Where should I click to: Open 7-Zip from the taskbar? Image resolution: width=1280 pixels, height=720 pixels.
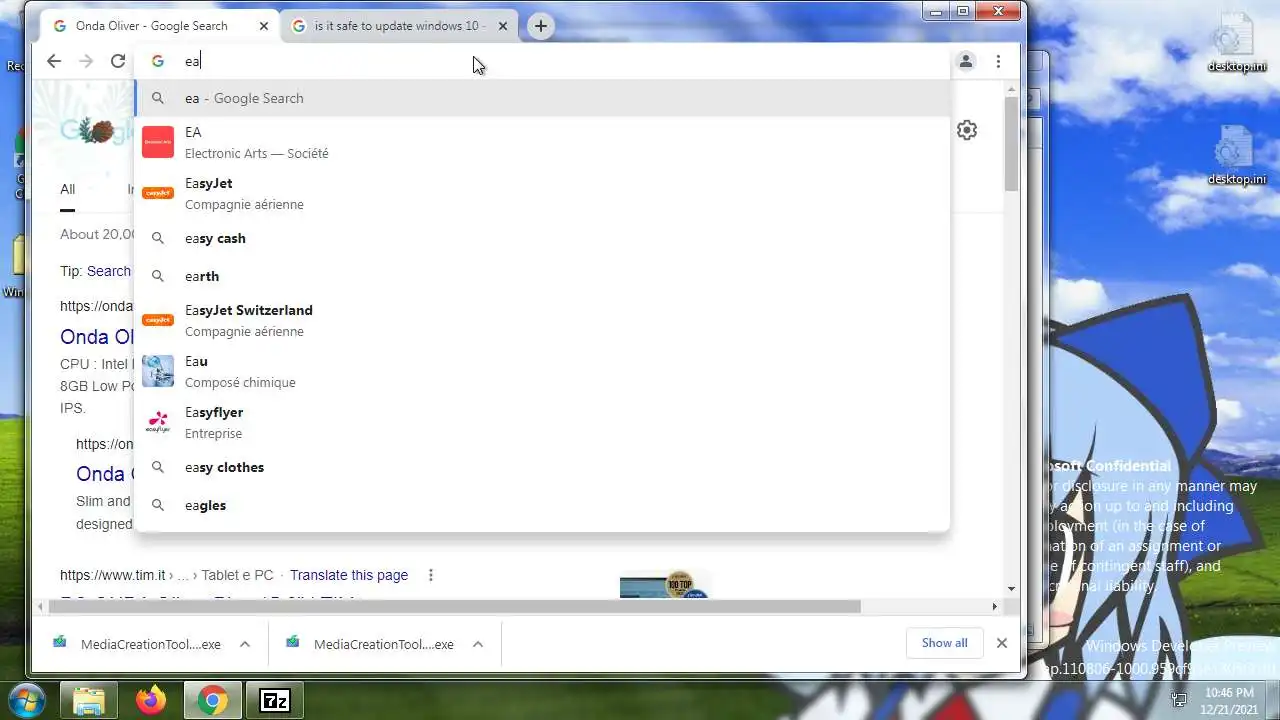[x=274, y=700]
